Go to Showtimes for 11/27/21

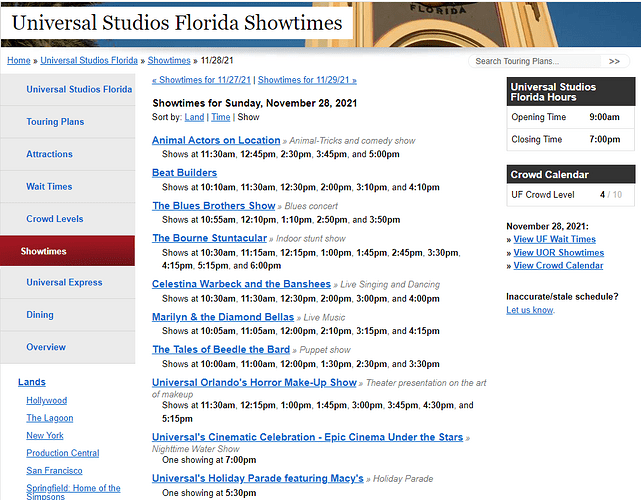pos(202,80)
